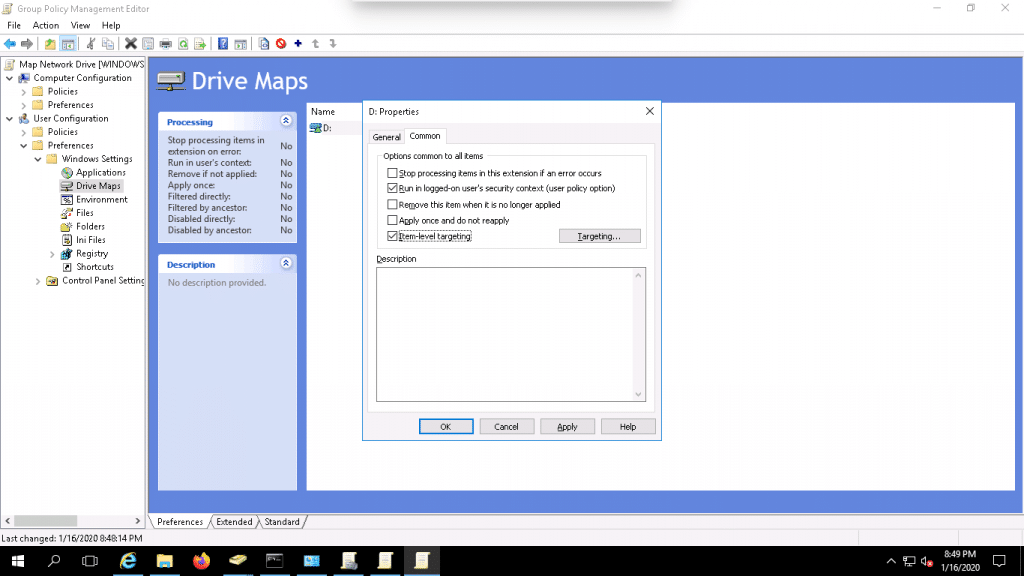Viewport: 1024px width, 576px height.
Task: Click the Apply button
Action: coord(567,426)
